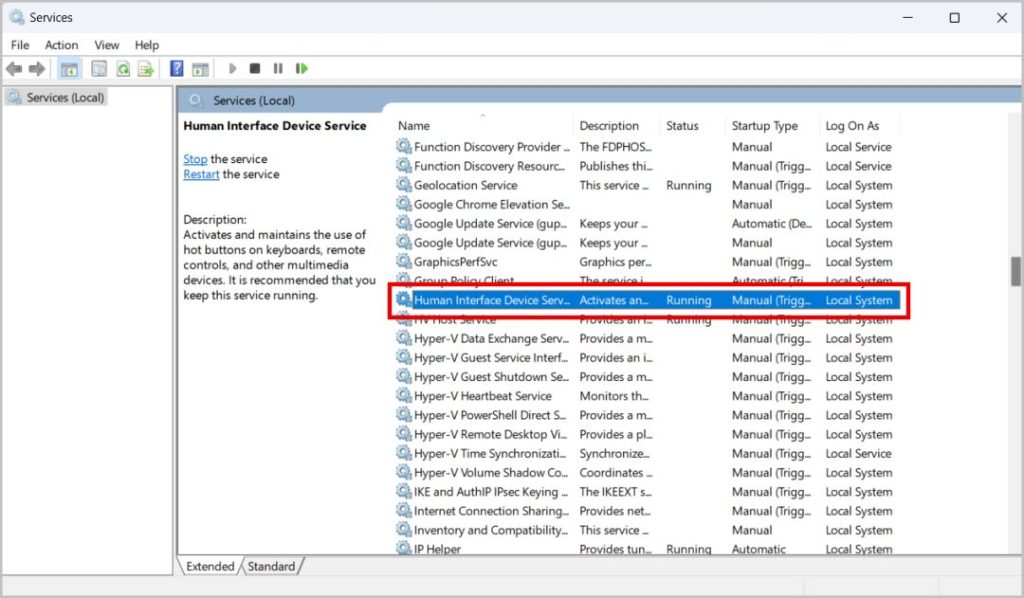Select the Hyper-V Guest Service Interface row
The image size is (1024, 598).
coord(647,357)
